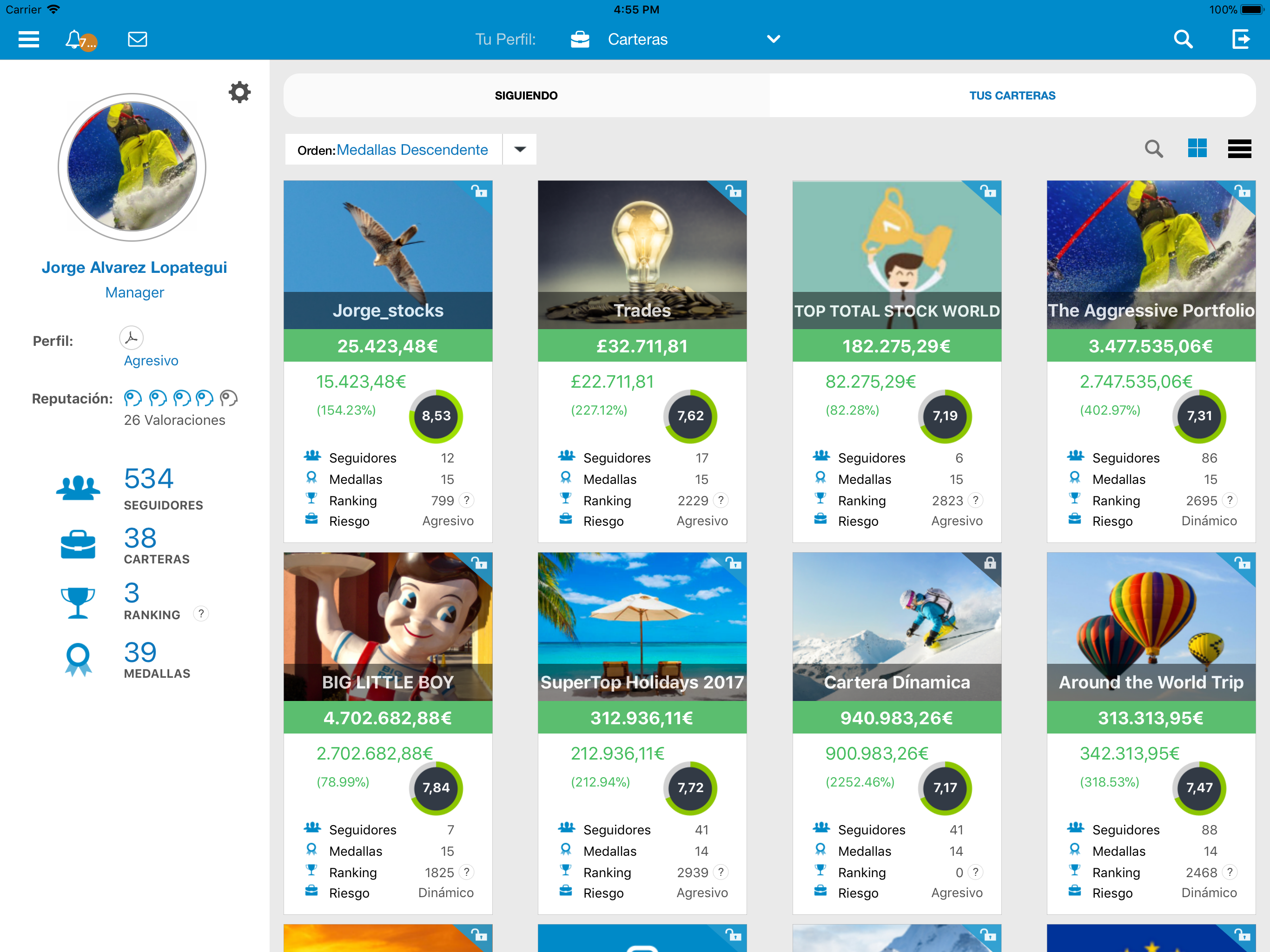The width and height of the screenshot is (1270, 952).
Task: Click the top bar search icon
Action: (1183, 39)
